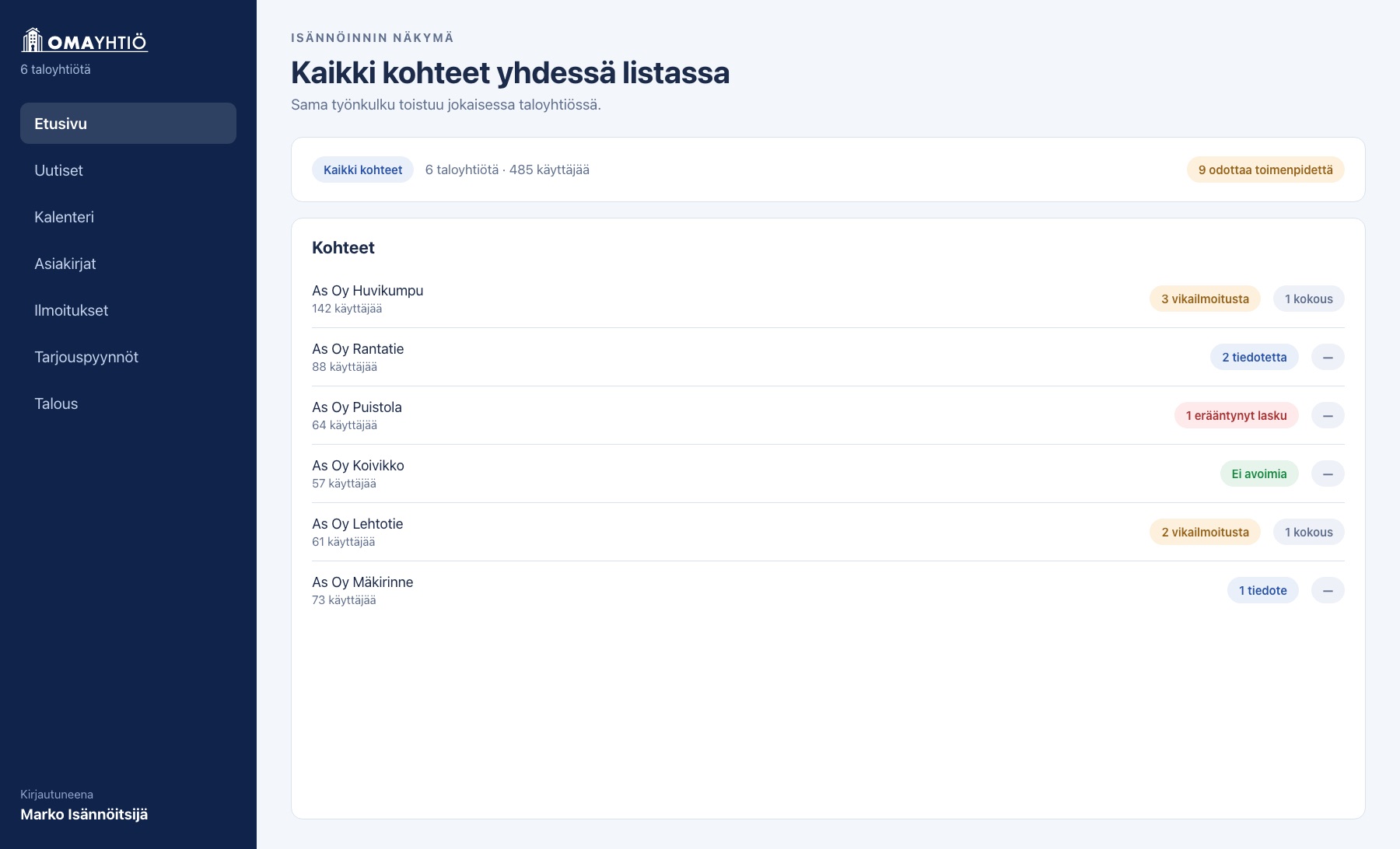Click 64 käyttäjää under Puistola
Image resolution: width=1400 pixels, height=849 pixels.
click(345, 425)
